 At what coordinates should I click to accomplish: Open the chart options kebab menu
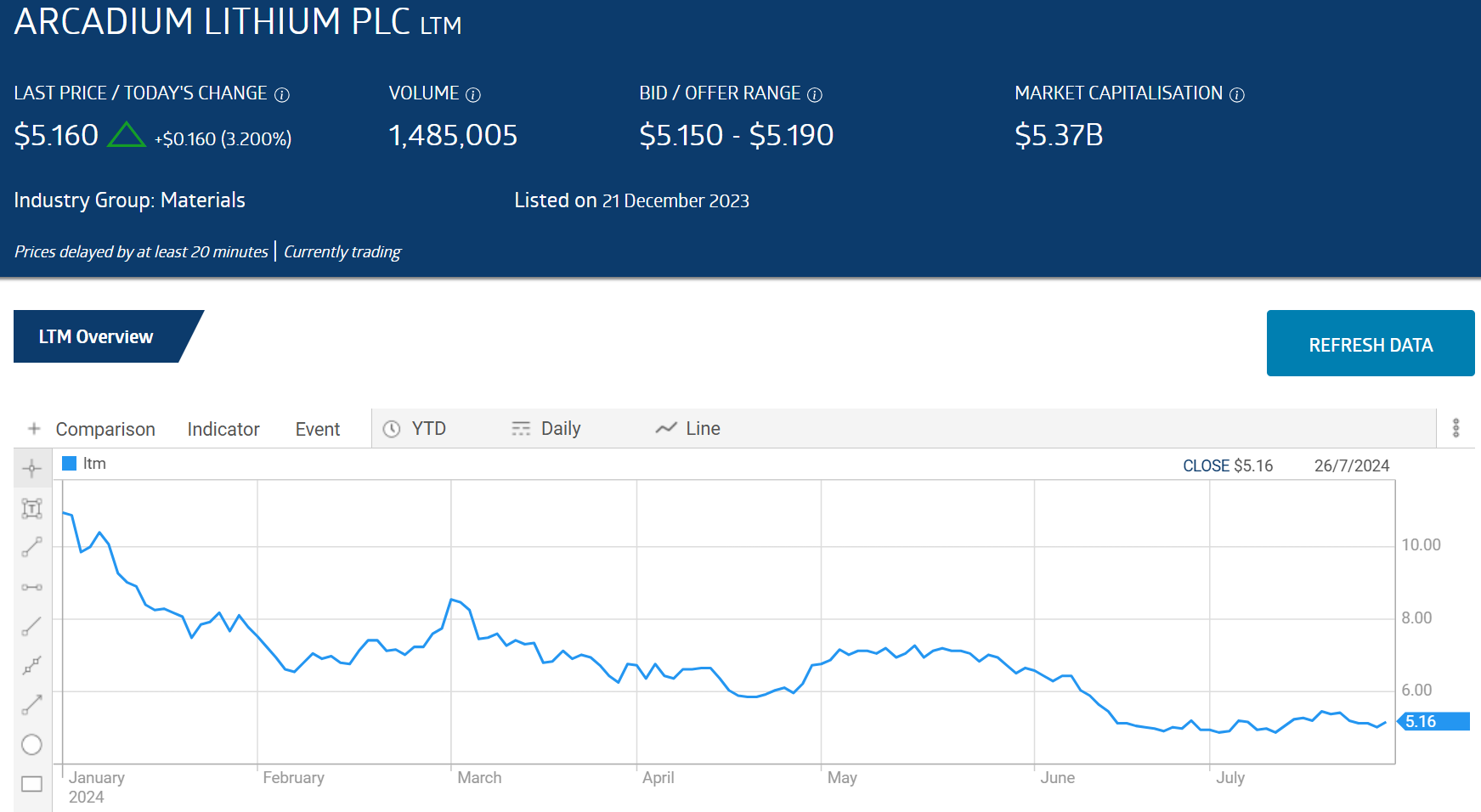click(x=1456, y=428)
